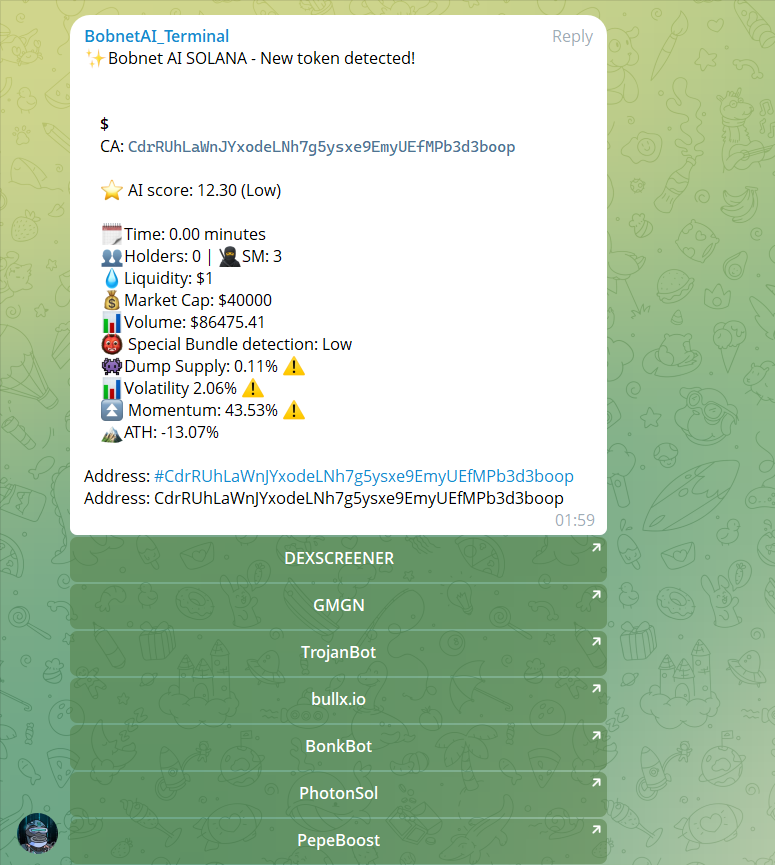The image size is (775, 865).
Task: Click the sparkles emoji before Bobnet AI SOLANA
Action: 95,58
